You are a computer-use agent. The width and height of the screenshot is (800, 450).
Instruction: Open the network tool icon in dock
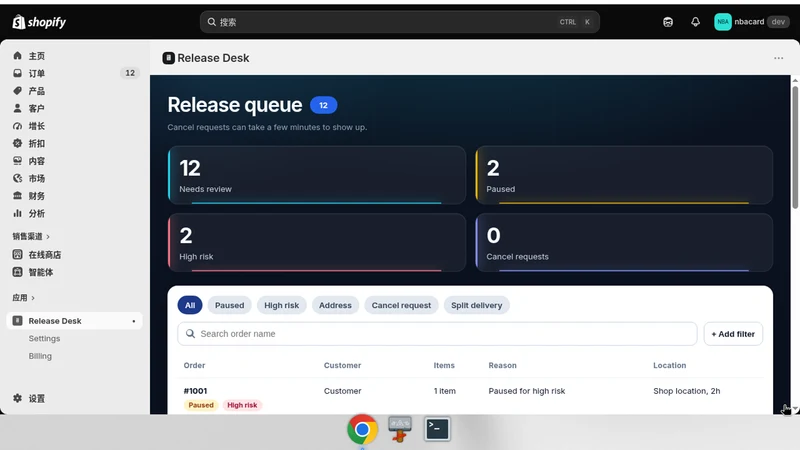[x=399, y=429]
